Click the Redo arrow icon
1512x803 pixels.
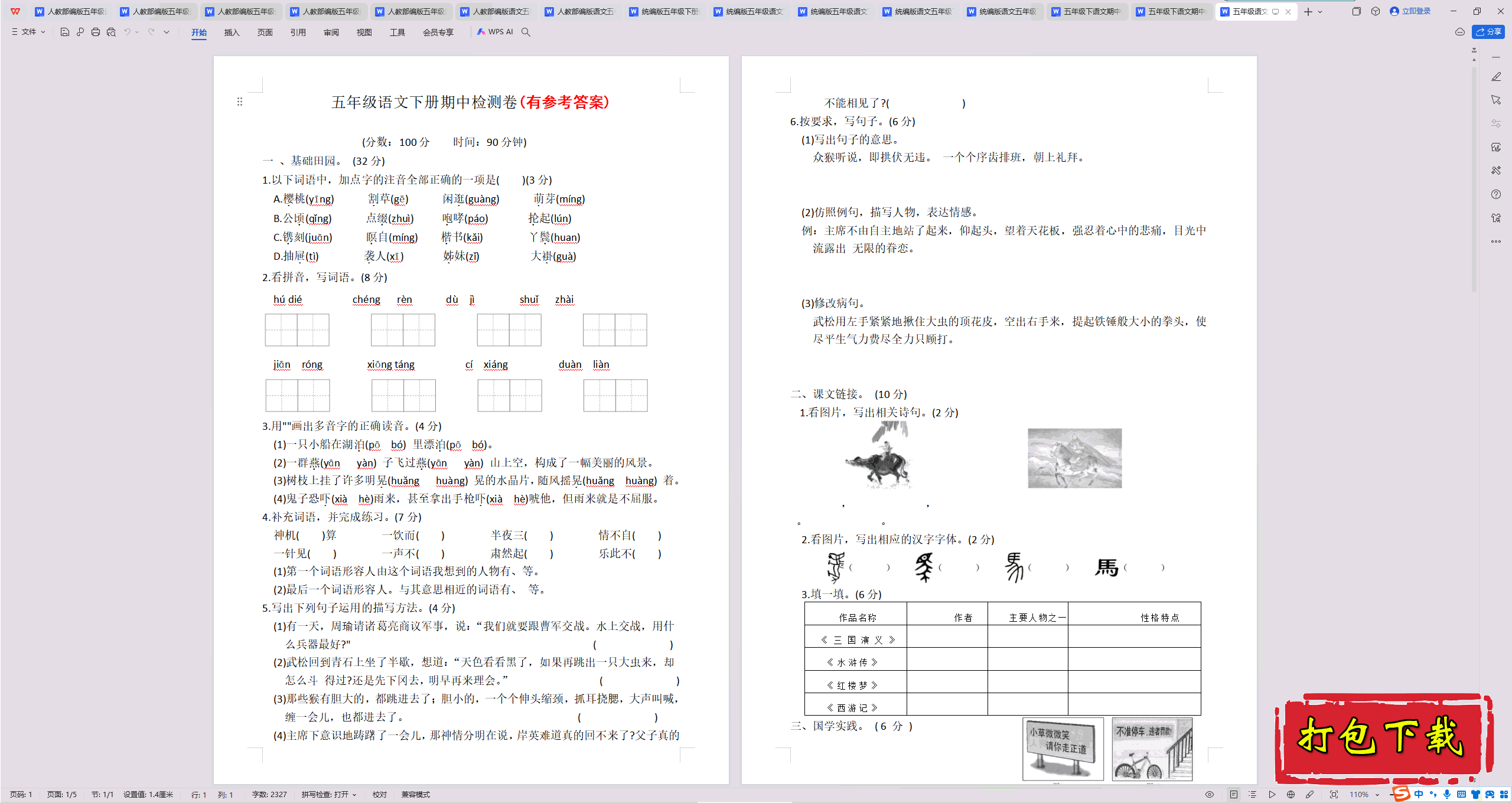coord(151,32)
